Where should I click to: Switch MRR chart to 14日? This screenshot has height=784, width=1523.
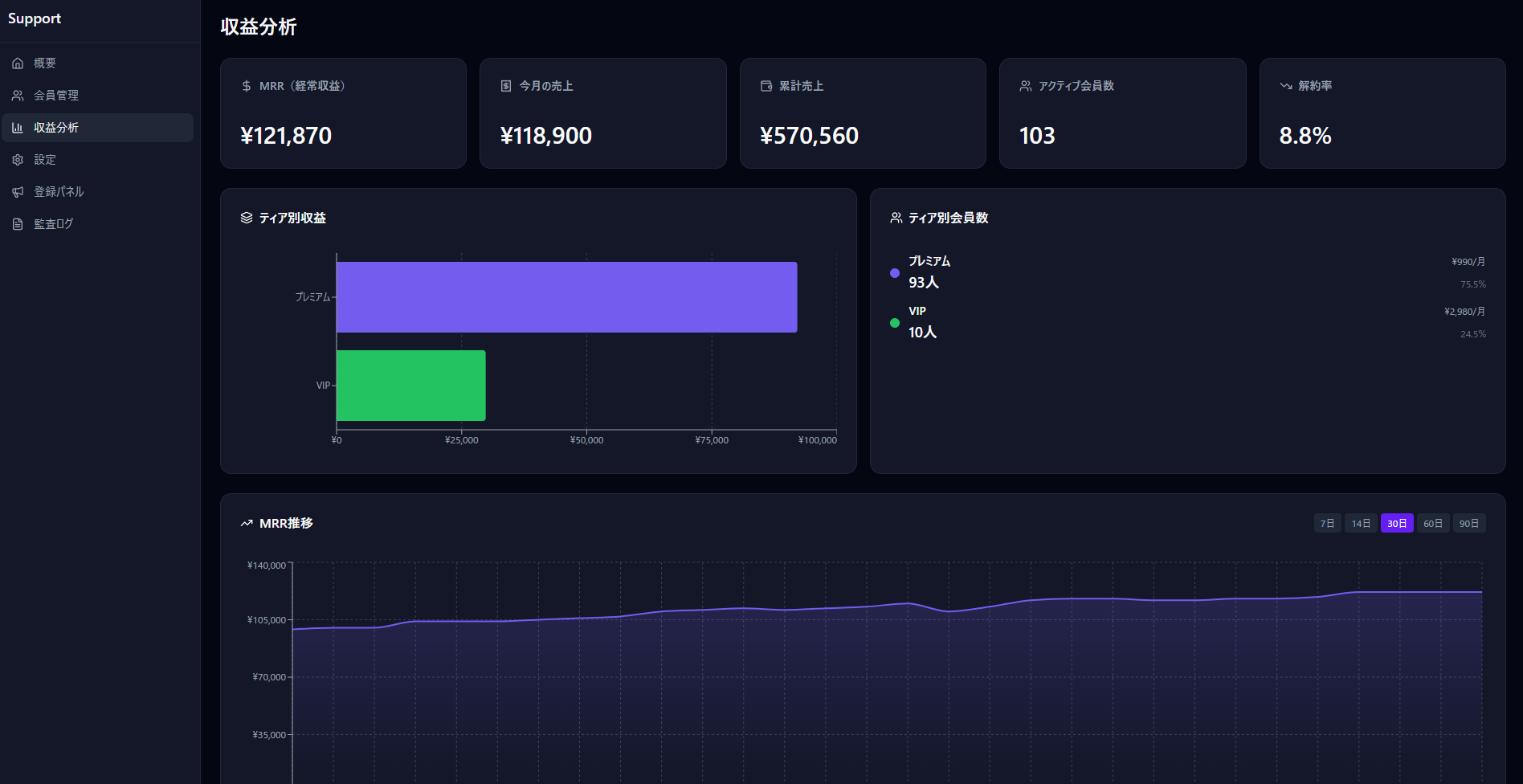pos(1361,524)
